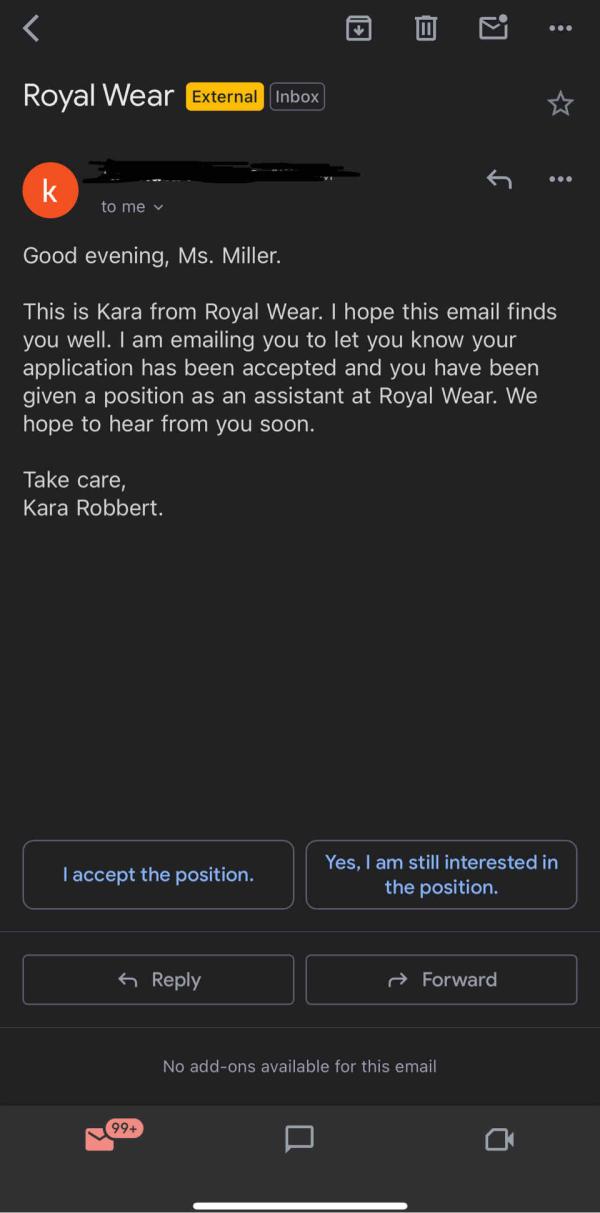Open the message's three-dot options menu
The image size is (600, 1213).
pos(561,180)
